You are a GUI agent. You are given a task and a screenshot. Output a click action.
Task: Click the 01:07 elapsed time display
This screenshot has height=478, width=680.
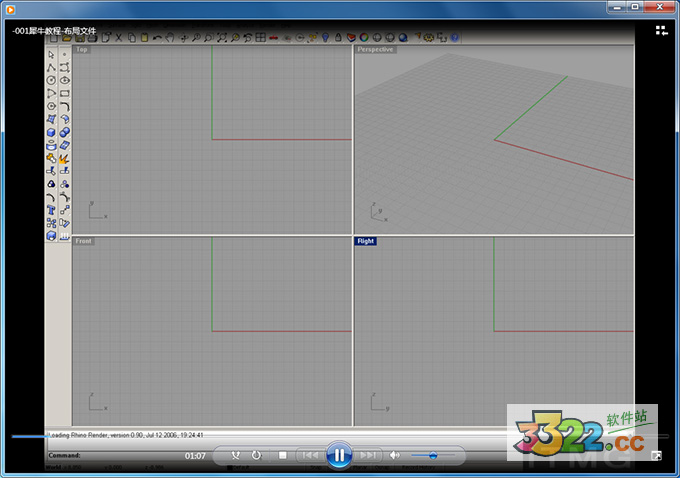(x=195, y=456)
